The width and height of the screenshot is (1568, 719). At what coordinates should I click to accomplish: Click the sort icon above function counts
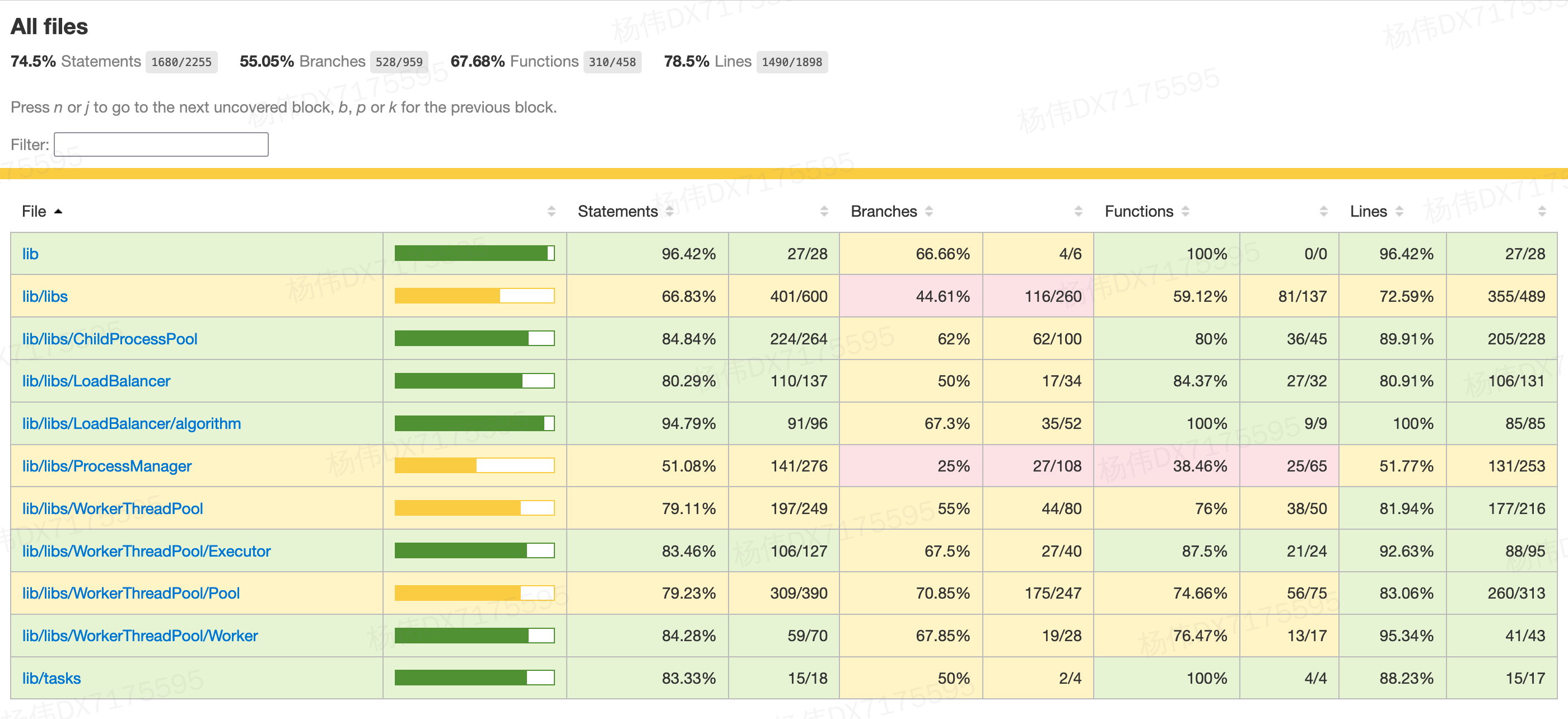(1324, 211)
